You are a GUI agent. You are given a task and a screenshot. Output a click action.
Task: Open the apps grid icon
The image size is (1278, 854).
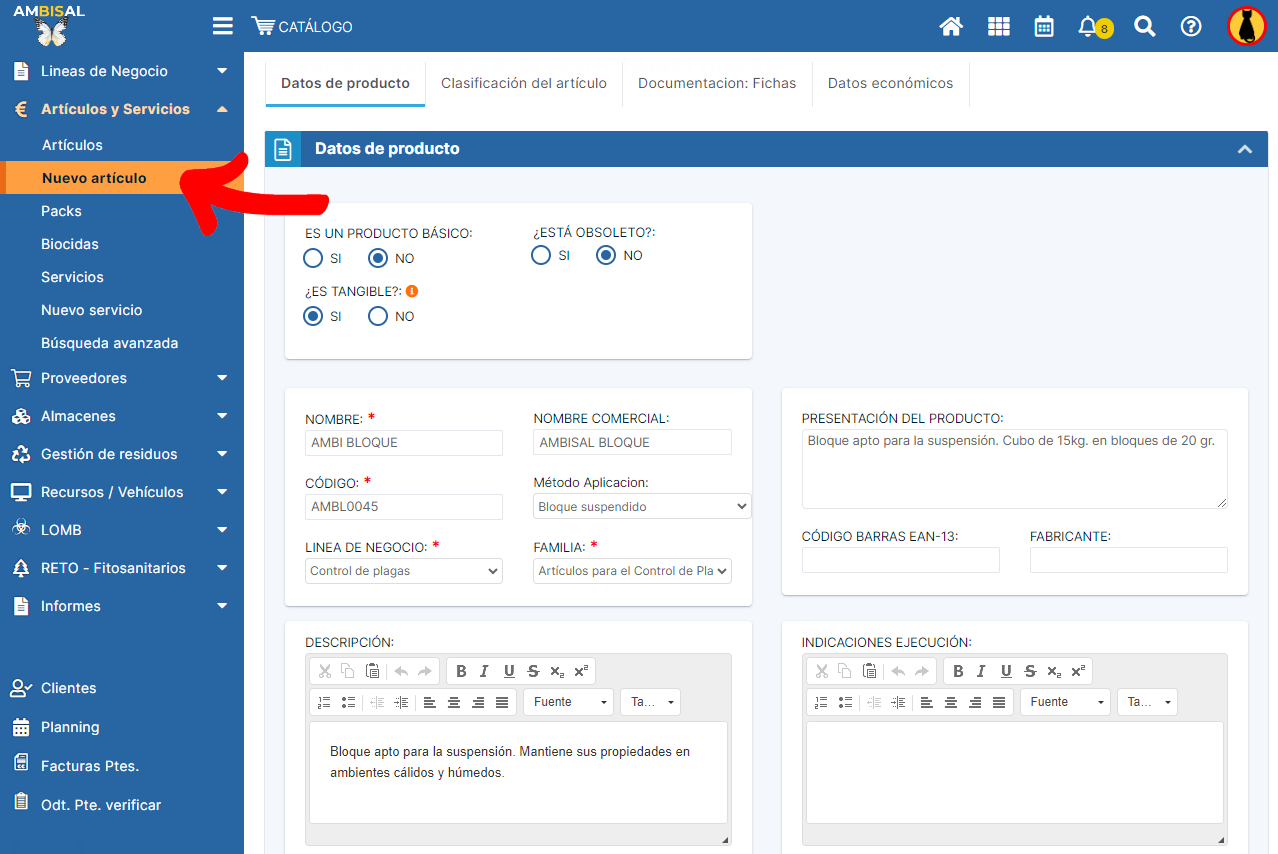(998, 27)
